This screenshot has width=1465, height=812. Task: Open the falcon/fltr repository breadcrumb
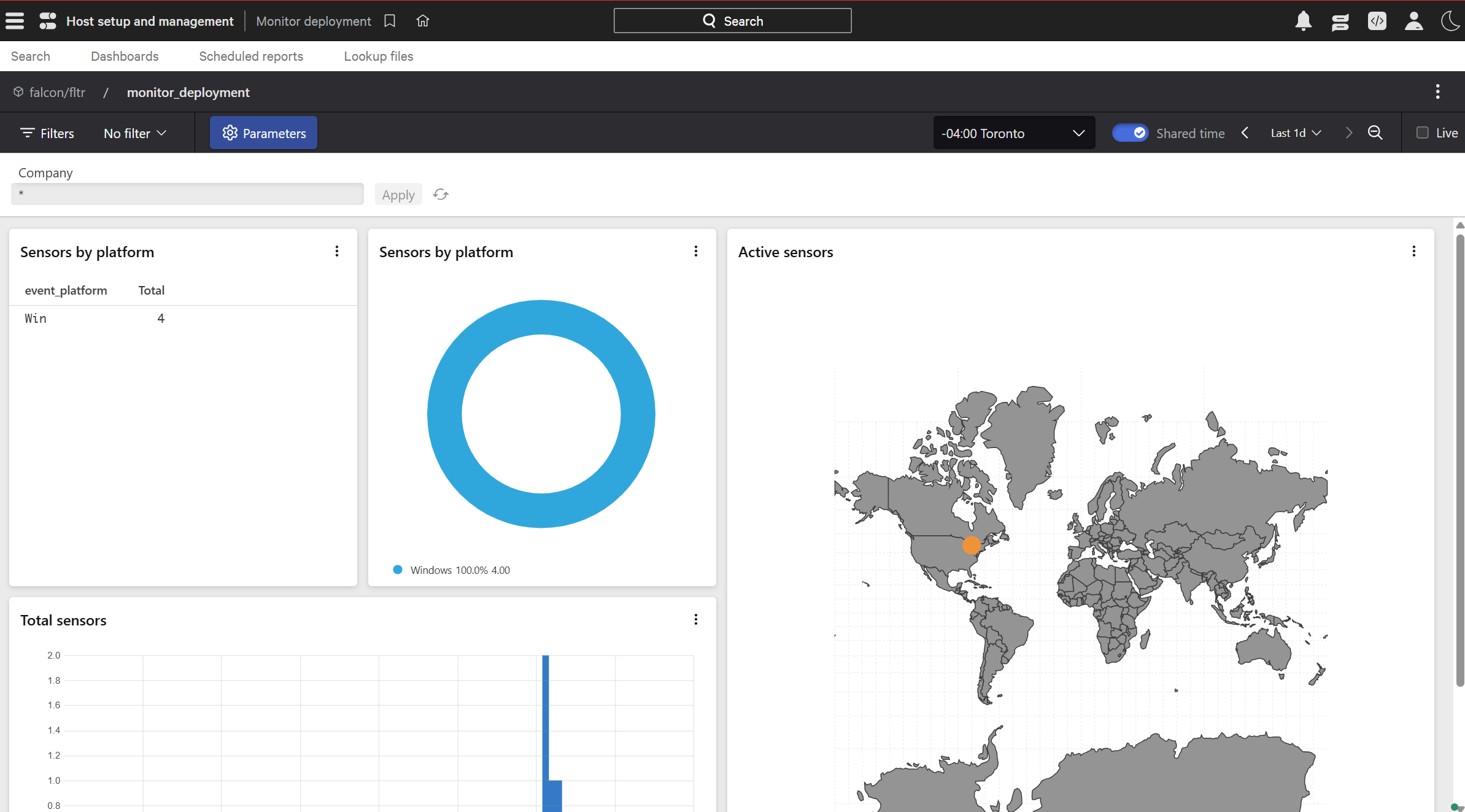[x=49, y=92]
